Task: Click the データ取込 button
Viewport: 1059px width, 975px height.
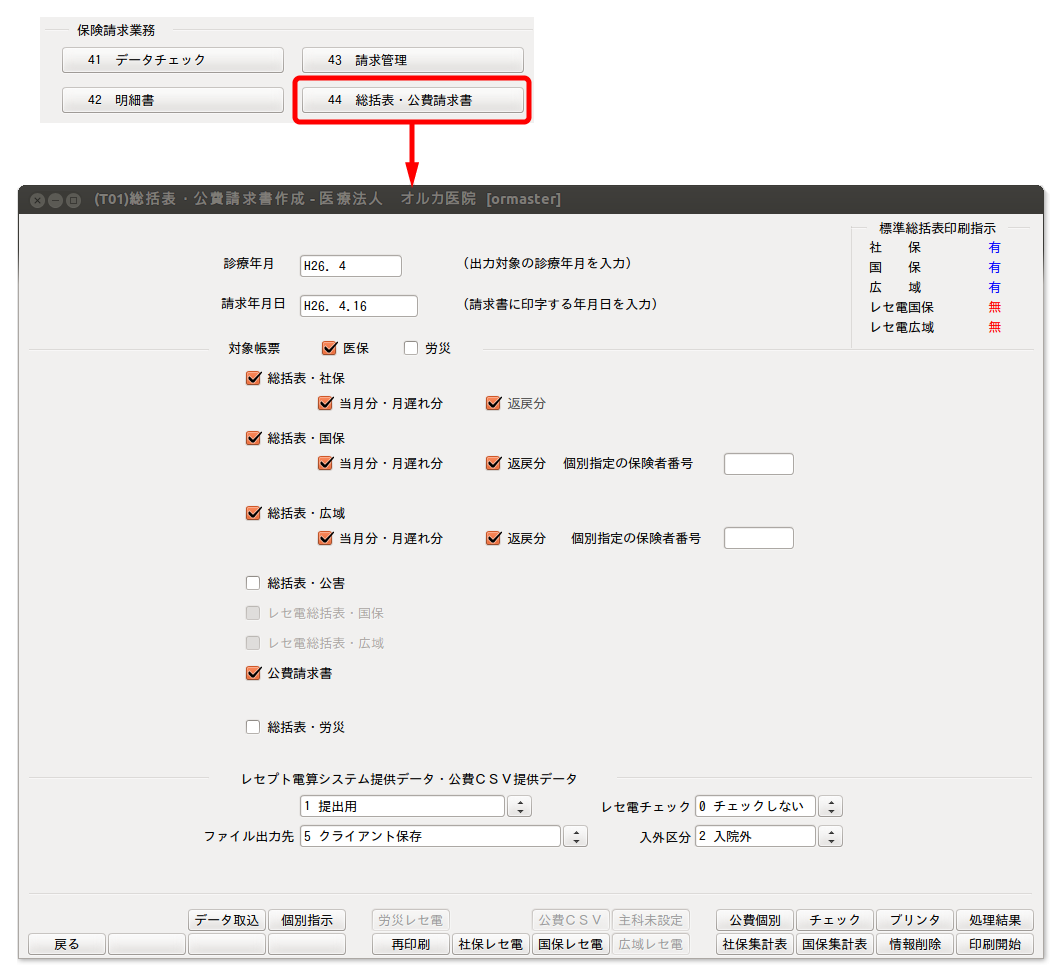Action: click(227, 920)
